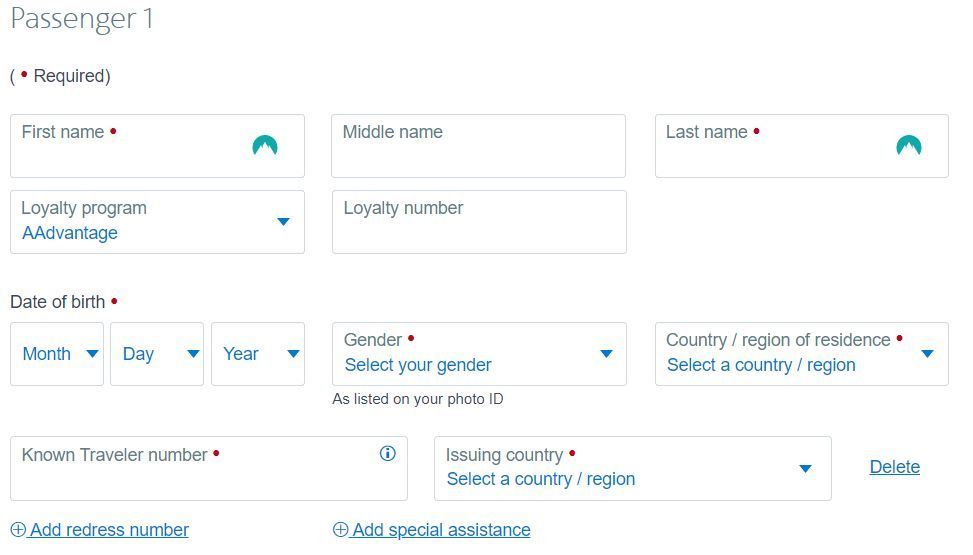Click the Delete link
This screenshot has height=555, width=973.
pos(894,467)
